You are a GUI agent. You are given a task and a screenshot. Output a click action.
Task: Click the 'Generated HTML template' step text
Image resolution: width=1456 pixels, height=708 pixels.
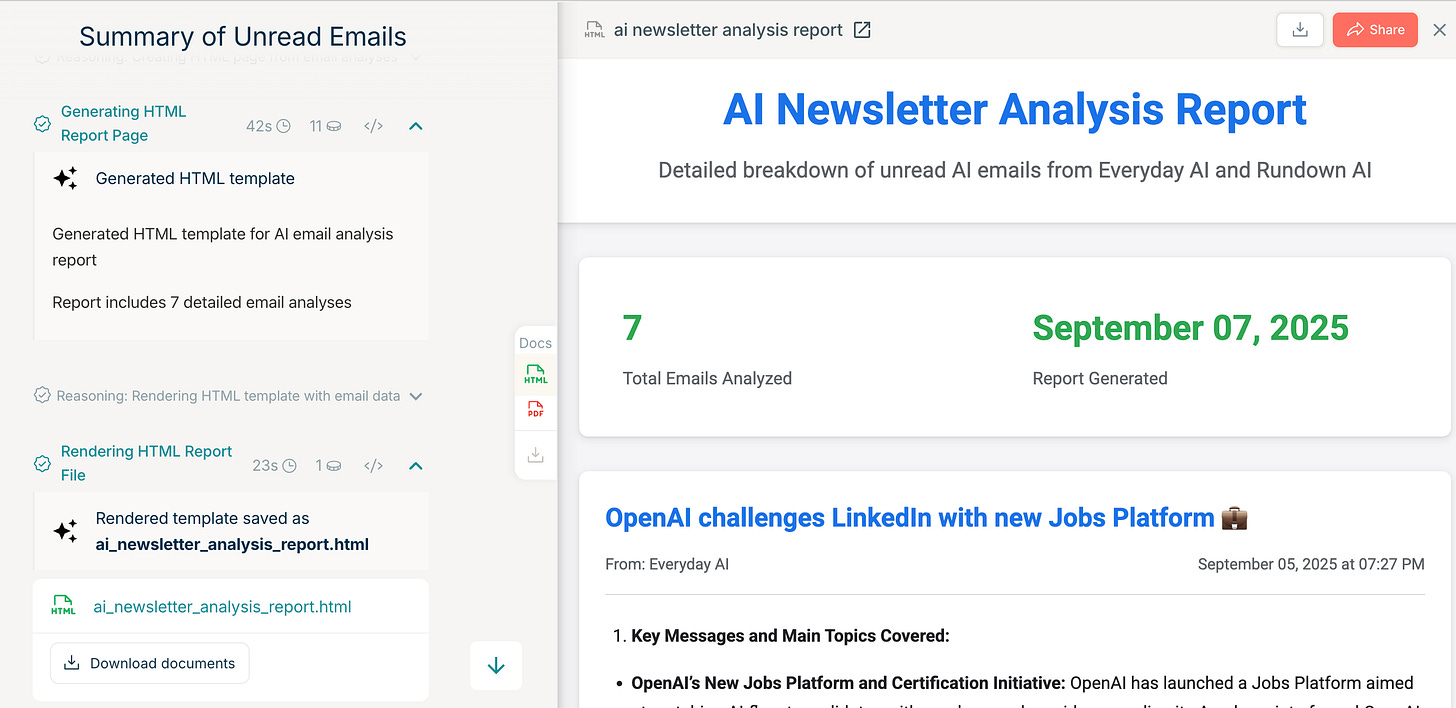pos(195,179)
